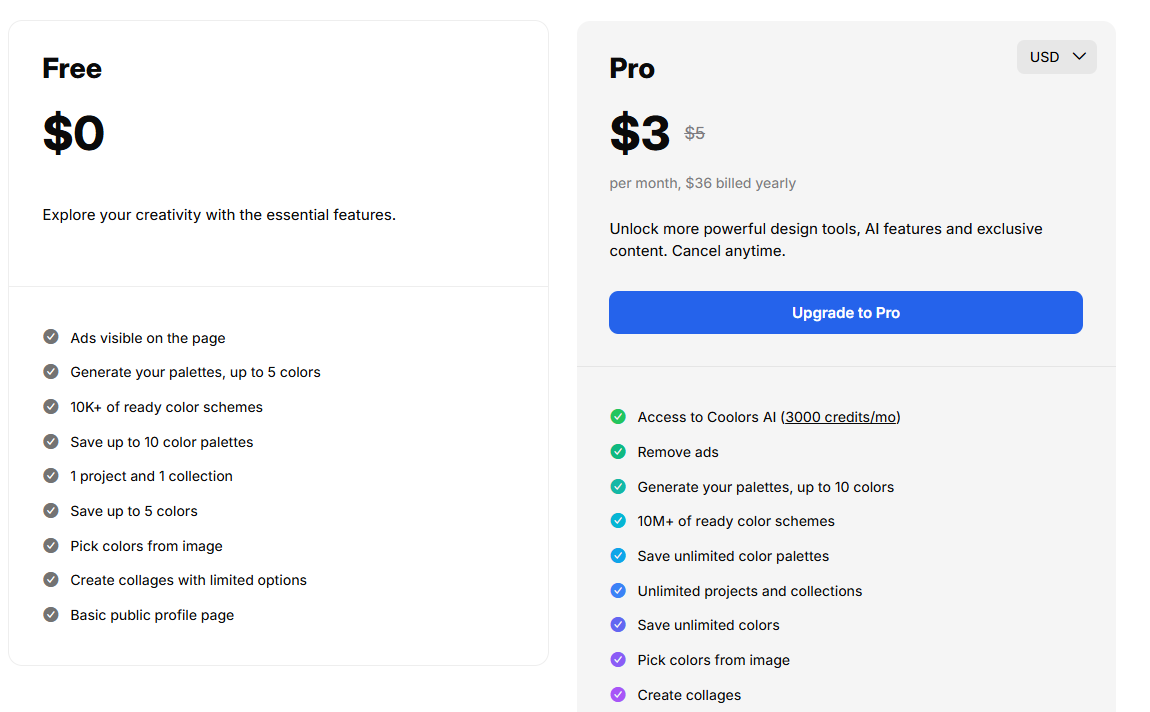1150x712 pixels.
Task: Click the checkmark beside Save unlimited colors
Action: point(618,625)
